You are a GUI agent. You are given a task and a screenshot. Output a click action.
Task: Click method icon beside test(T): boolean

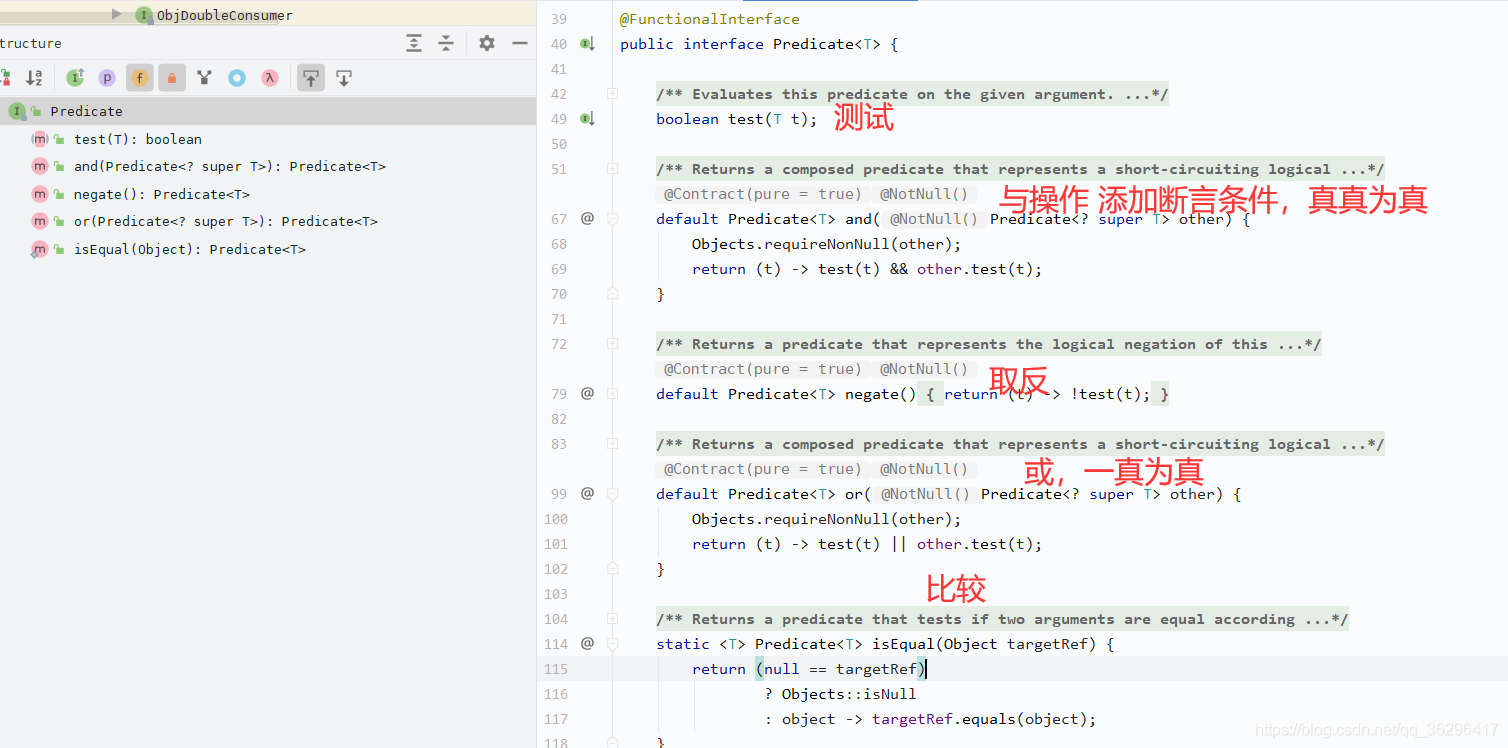pyautogui.click(x=40, y=139)
